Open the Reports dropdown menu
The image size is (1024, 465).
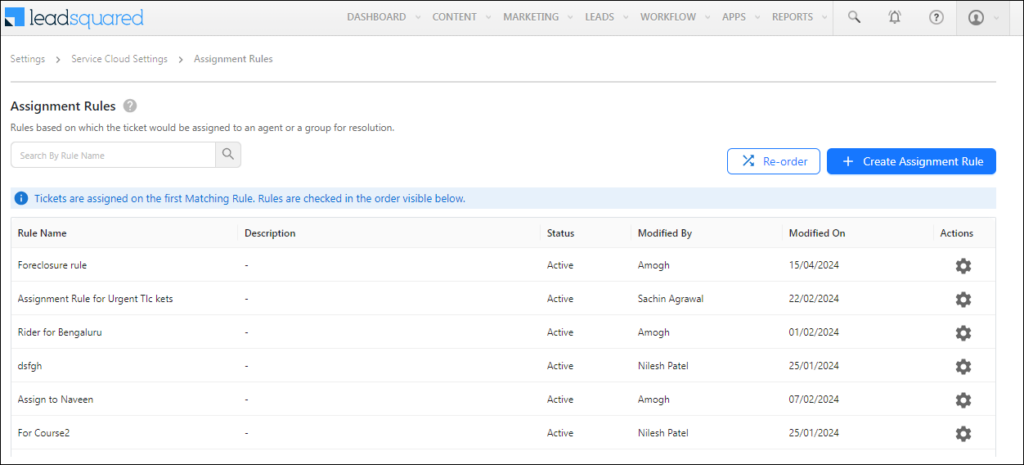click(x=805, y=17)
